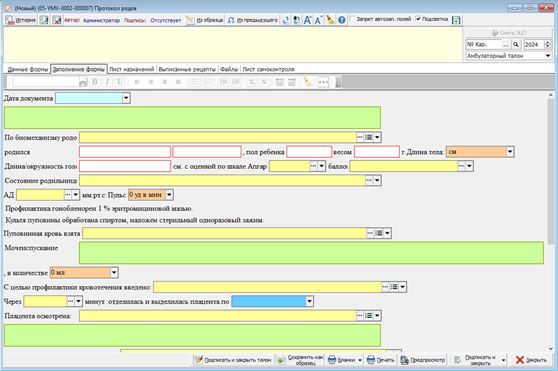Expand the Дата документа dropdown
This screenshot has height=371, width=558.
[126, 98]
